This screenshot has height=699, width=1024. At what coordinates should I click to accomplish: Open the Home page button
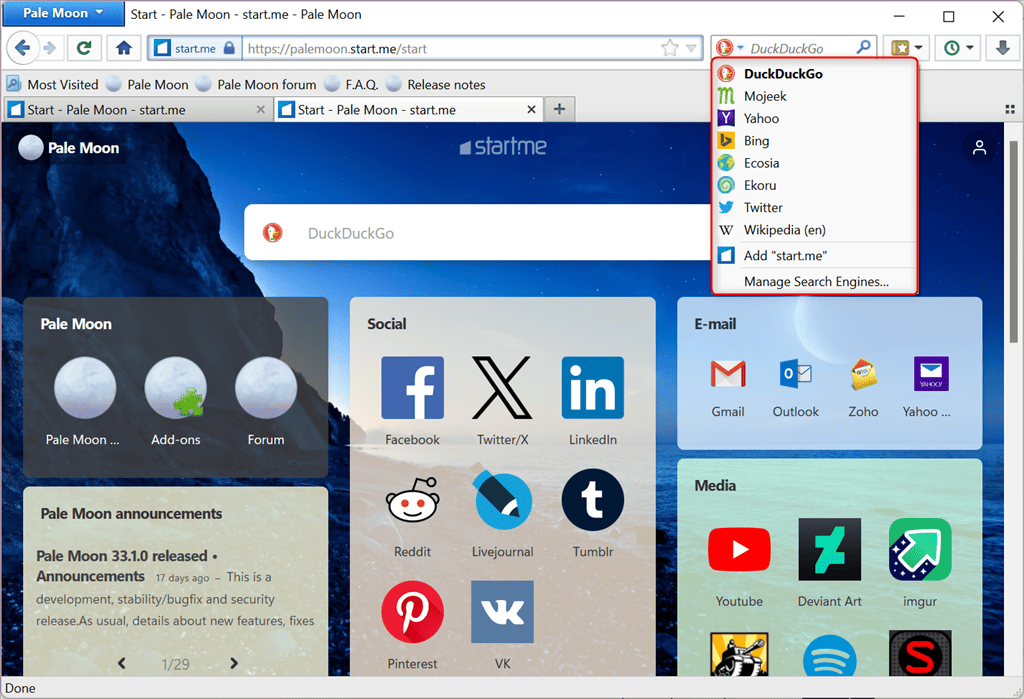123,48
